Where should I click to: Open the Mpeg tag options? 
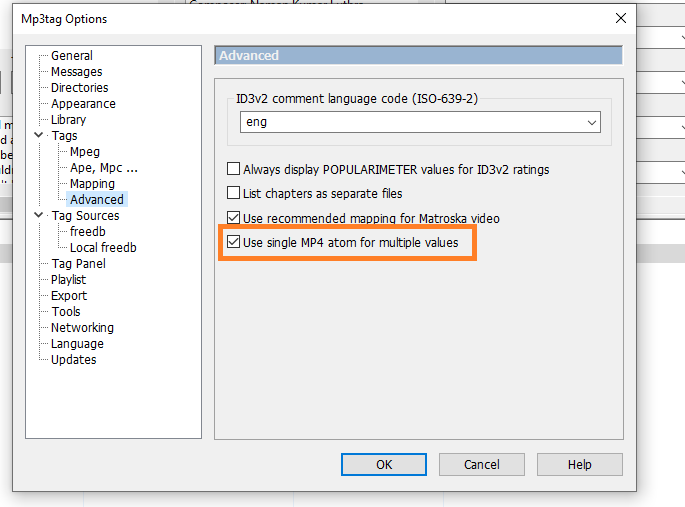[85, 152]
